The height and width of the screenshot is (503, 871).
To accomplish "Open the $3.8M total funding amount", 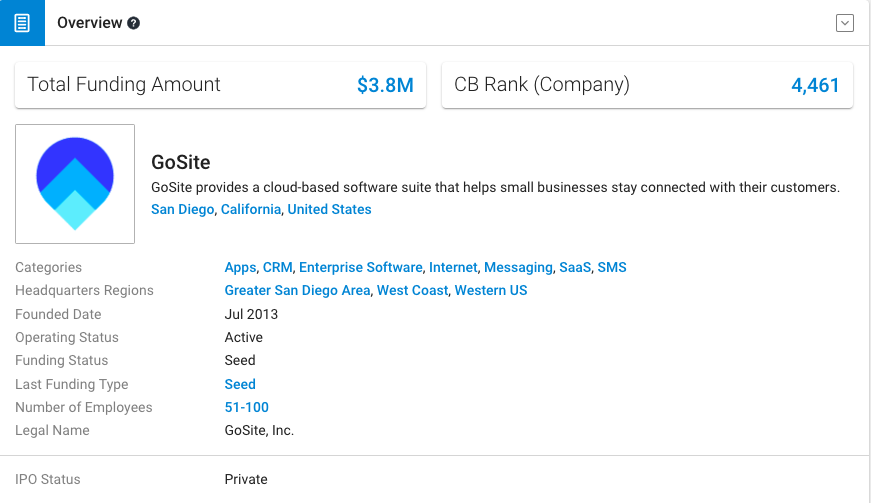I will (x=385, y=85).
